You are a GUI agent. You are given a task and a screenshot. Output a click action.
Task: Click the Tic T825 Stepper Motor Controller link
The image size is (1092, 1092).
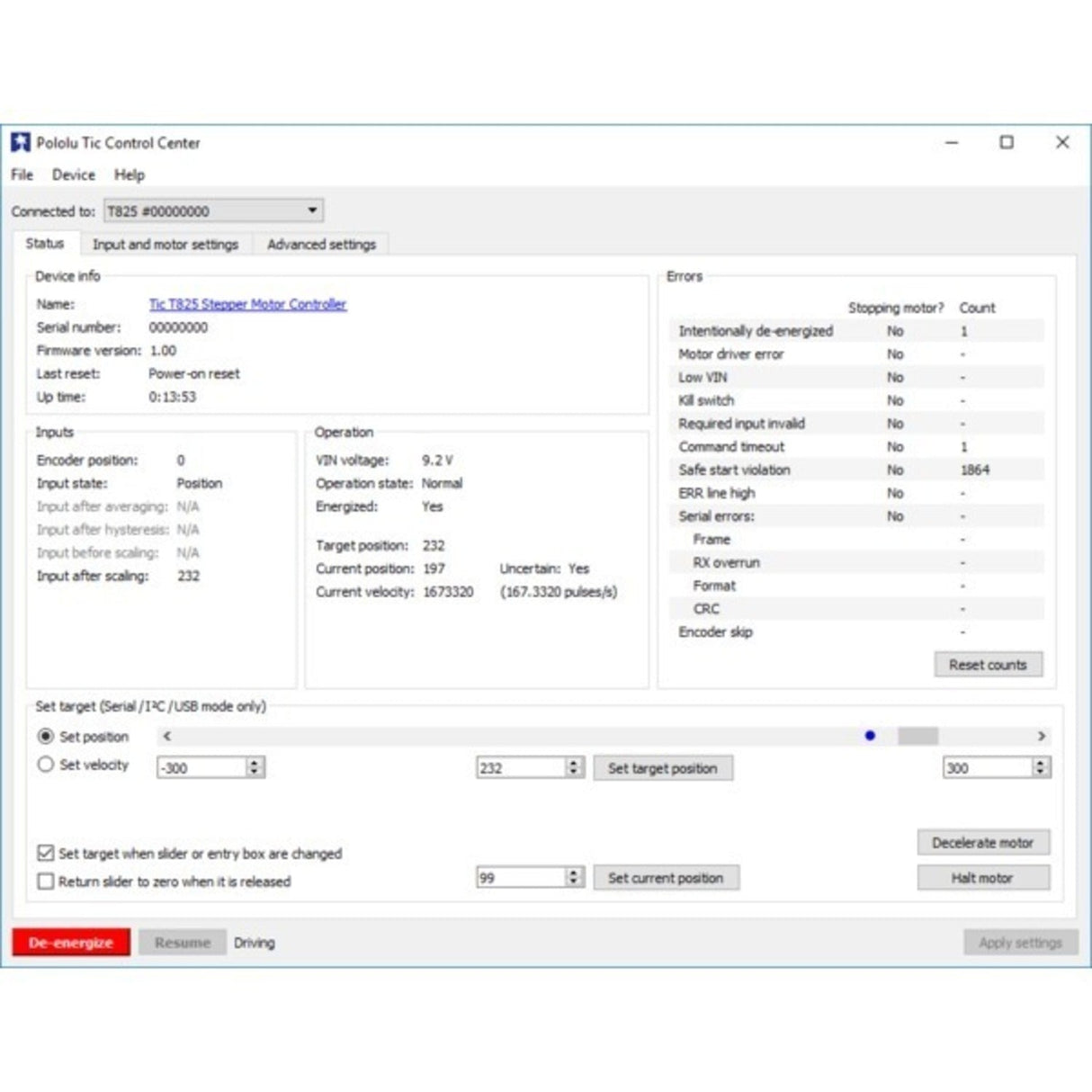pos(246,304)
